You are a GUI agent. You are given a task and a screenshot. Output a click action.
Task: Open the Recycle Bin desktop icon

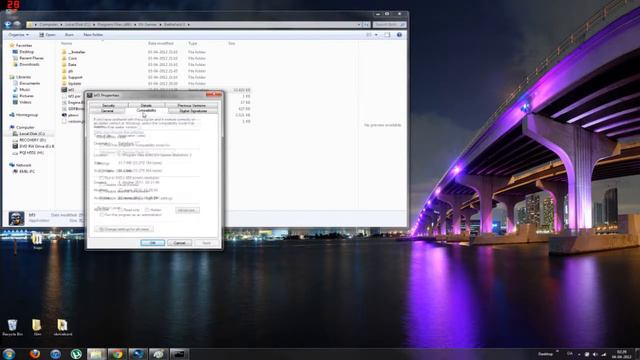pyautogui.click(x=12, y=327)
